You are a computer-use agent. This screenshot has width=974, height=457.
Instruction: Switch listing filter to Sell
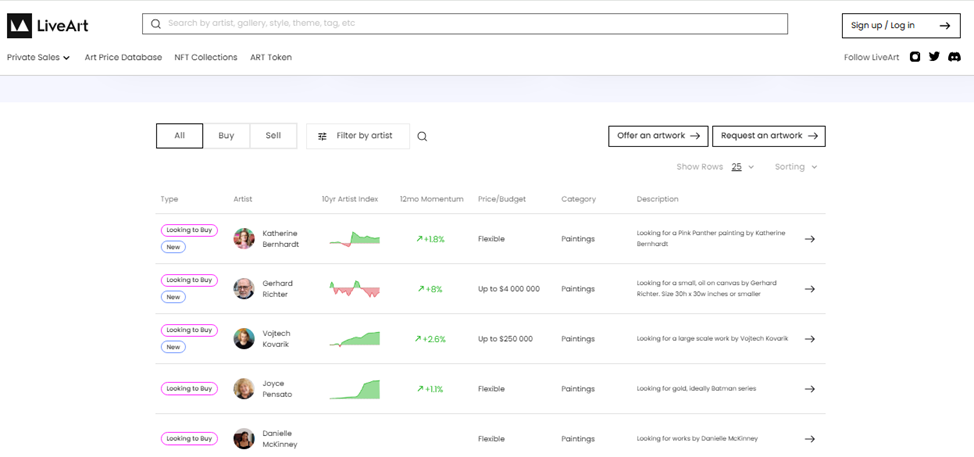273,136
